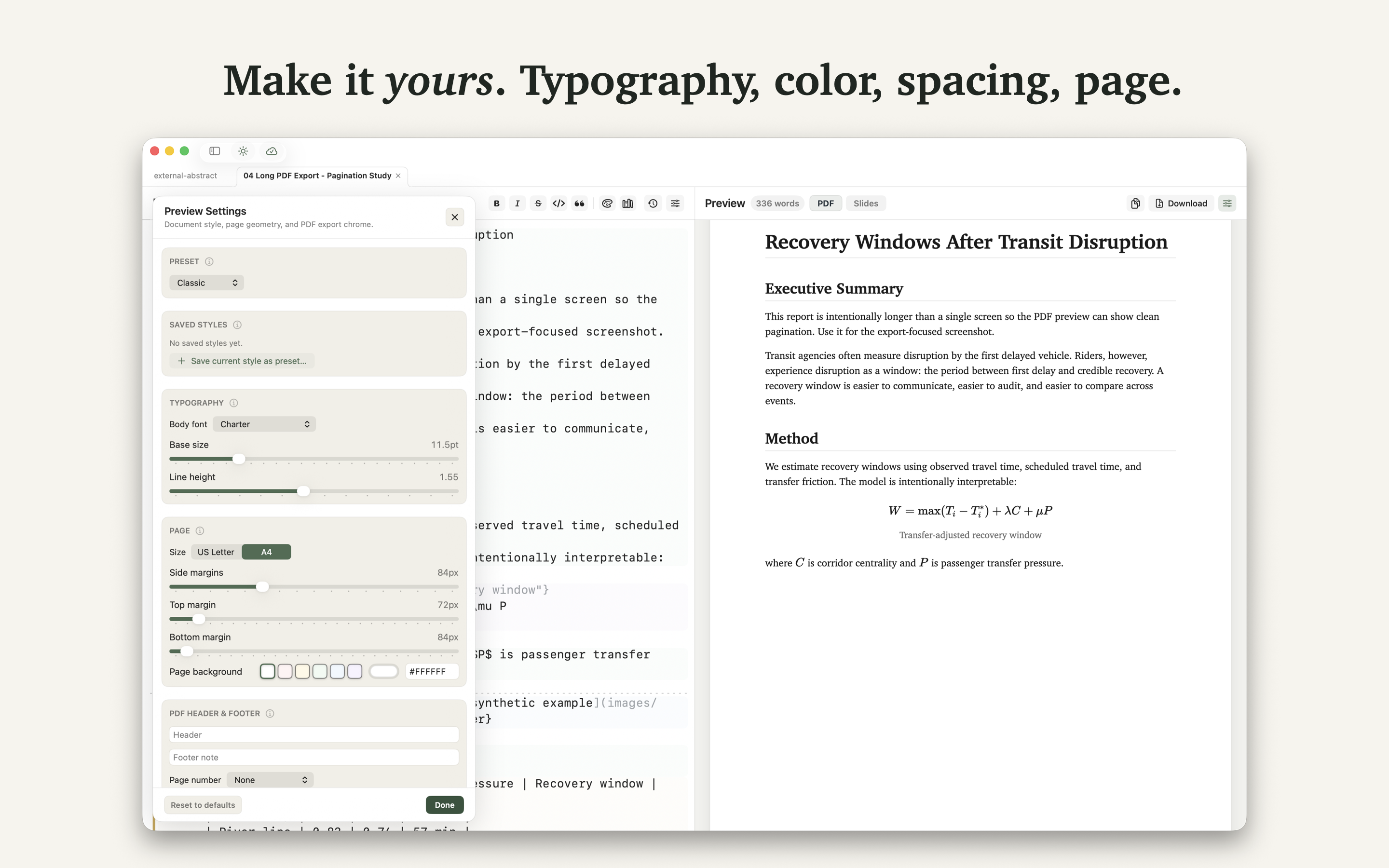This screenshot has height=868, width=1389.
Task: Click the Method heading in preview
Action: pyautogui.click(x=791, y=438)
